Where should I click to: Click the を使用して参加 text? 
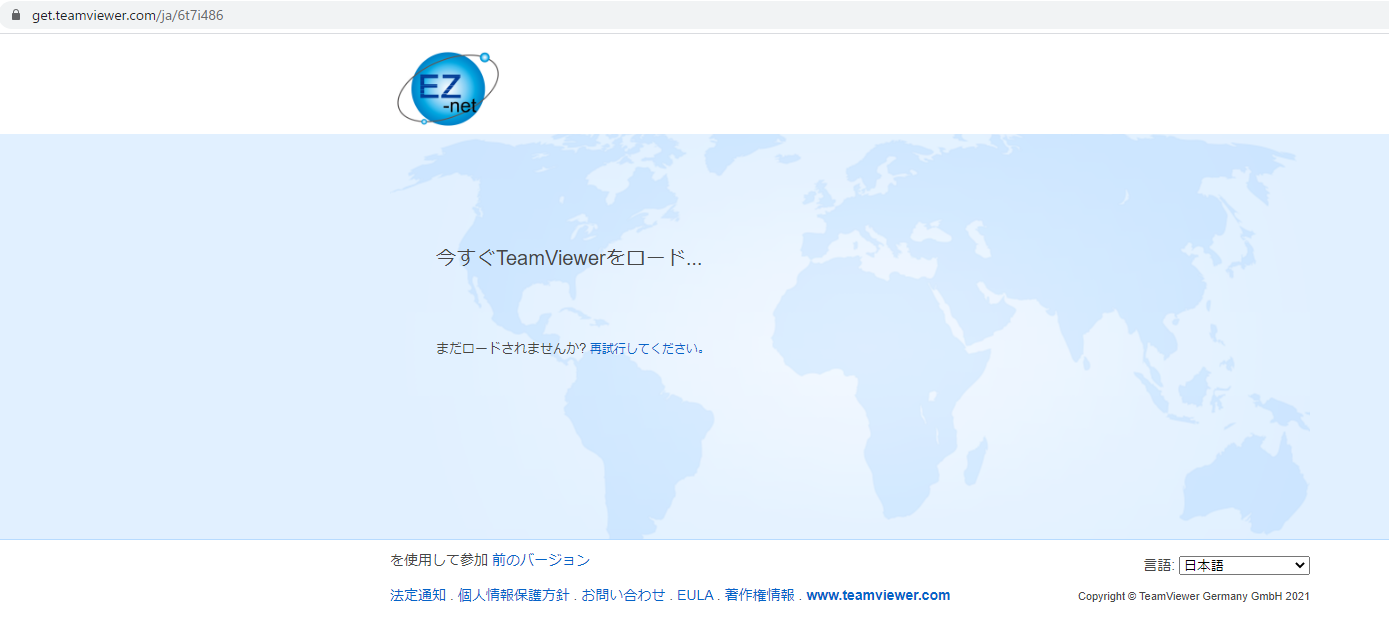(x=439, y=560)
